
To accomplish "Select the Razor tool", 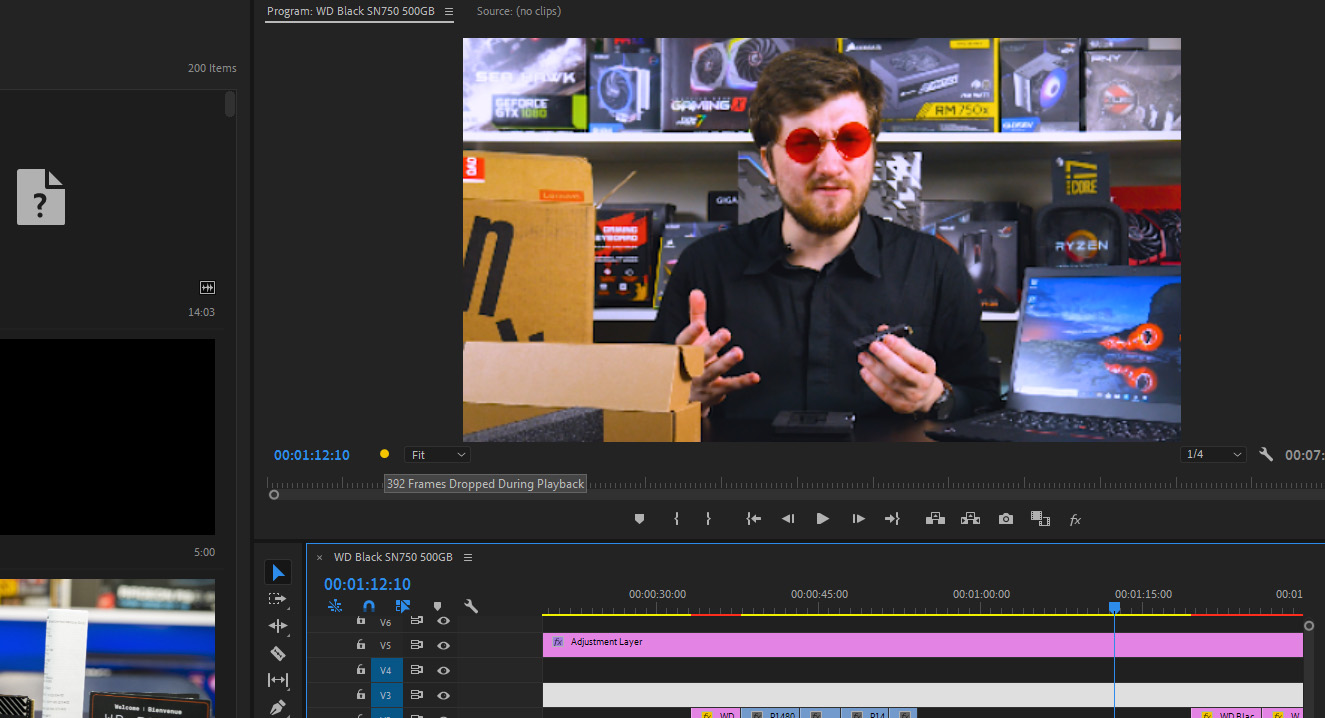I will coord(278,653).
